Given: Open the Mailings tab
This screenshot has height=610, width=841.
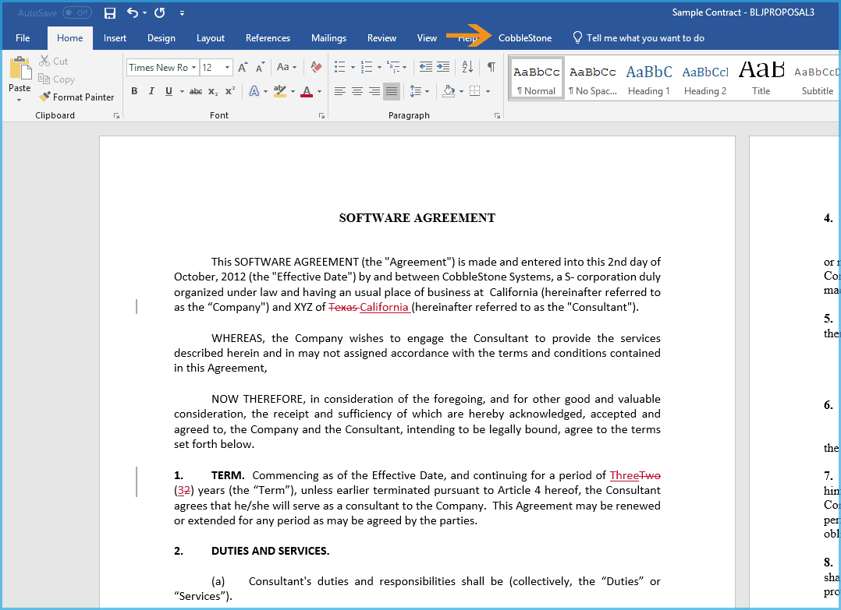Looking at the screenshot, I should pos(329,38).
